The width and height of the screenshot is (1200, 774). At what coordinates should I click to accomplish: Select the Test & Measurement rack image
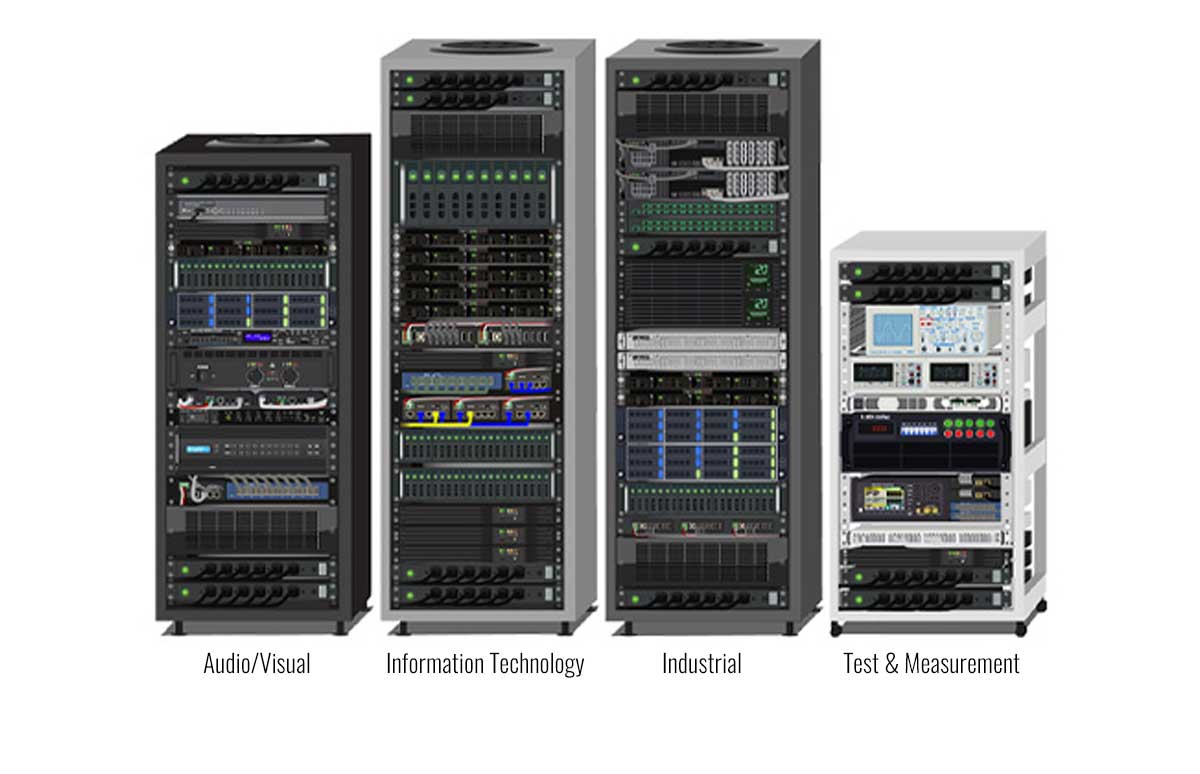(x=939, y=434)
